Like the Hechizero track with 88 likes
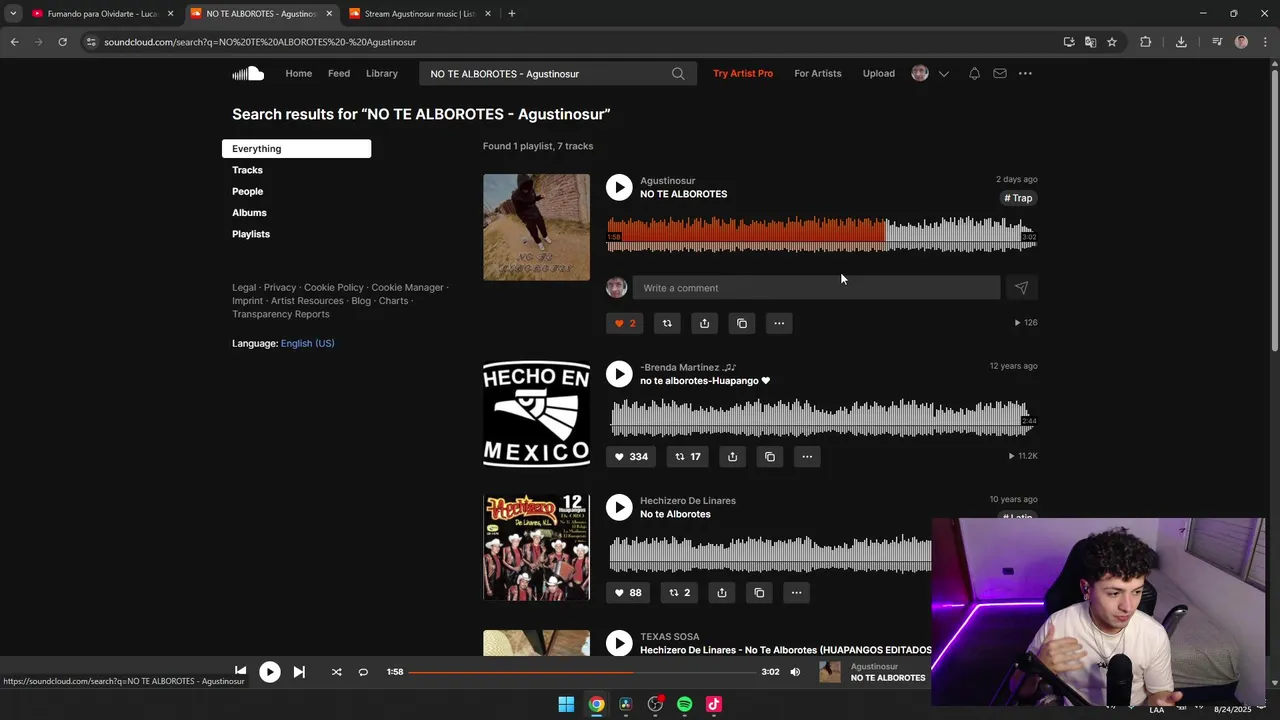This screenshot has height=720, width=1280. coord(628,593)
